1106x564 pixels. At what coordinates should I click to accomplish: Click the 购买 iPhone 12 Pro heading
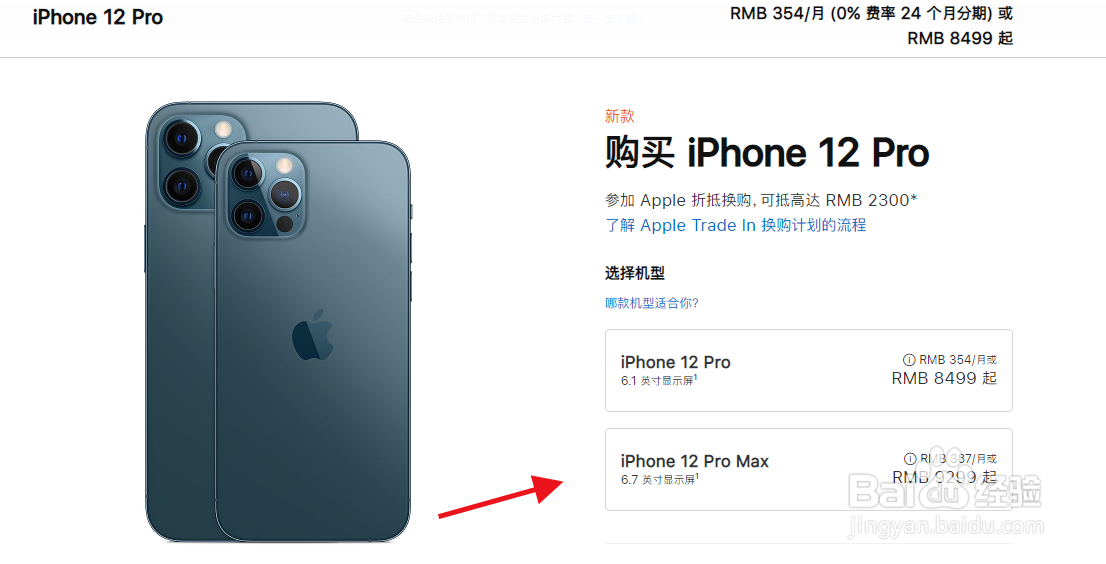click(x=767, y=153)
